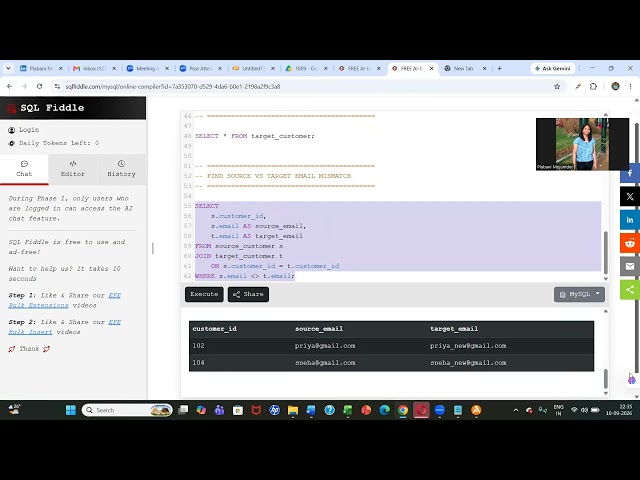Bookmark this page with star icon

557,87
